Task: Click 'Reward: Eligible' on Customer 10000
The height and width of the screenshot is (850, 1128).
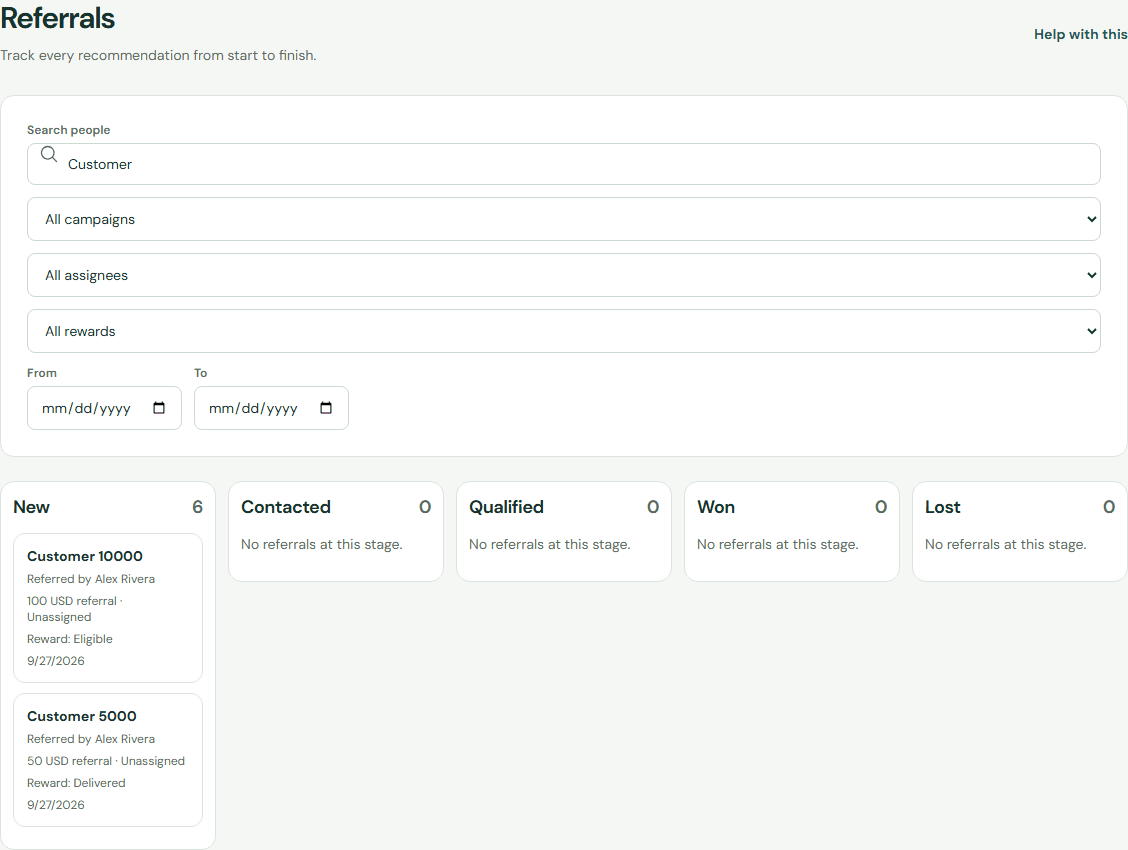Action: (x=70, y=639)
